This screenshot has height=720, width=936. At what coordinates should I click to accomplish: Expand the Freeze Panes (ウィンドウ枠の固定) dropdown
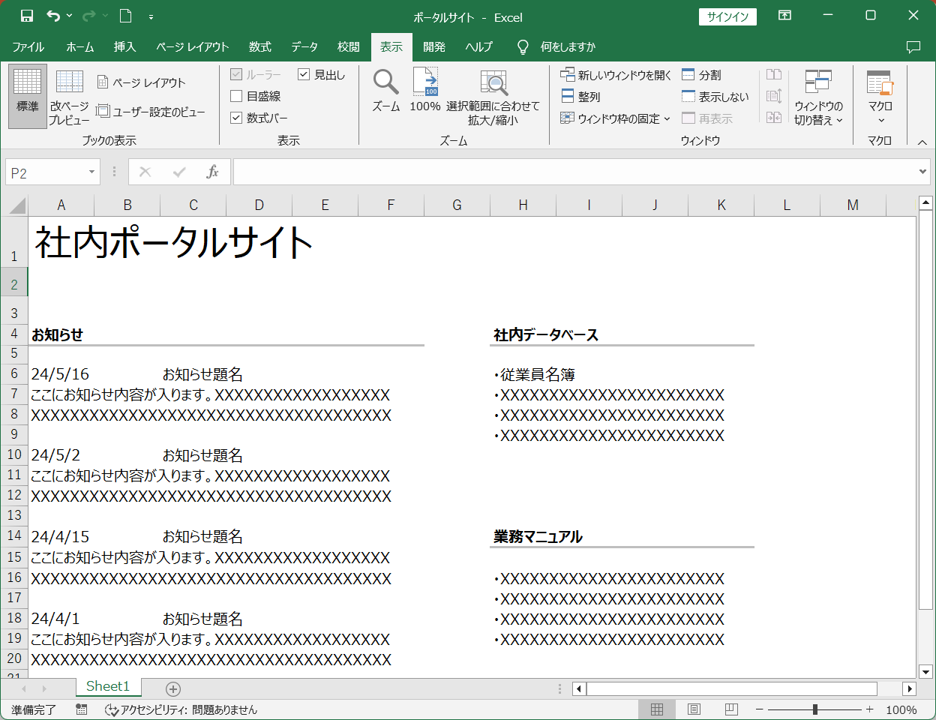616,118
